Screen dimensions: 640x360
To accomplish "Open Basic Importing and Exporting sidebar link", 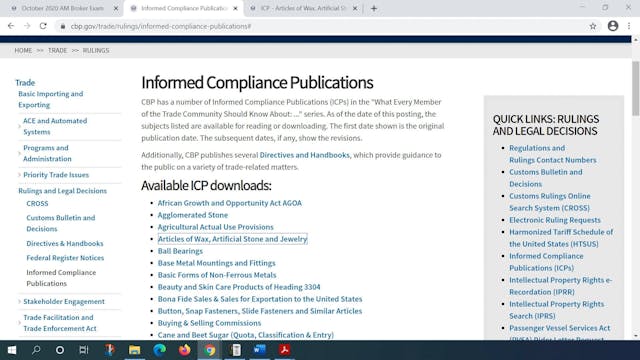I will [51, 99].
